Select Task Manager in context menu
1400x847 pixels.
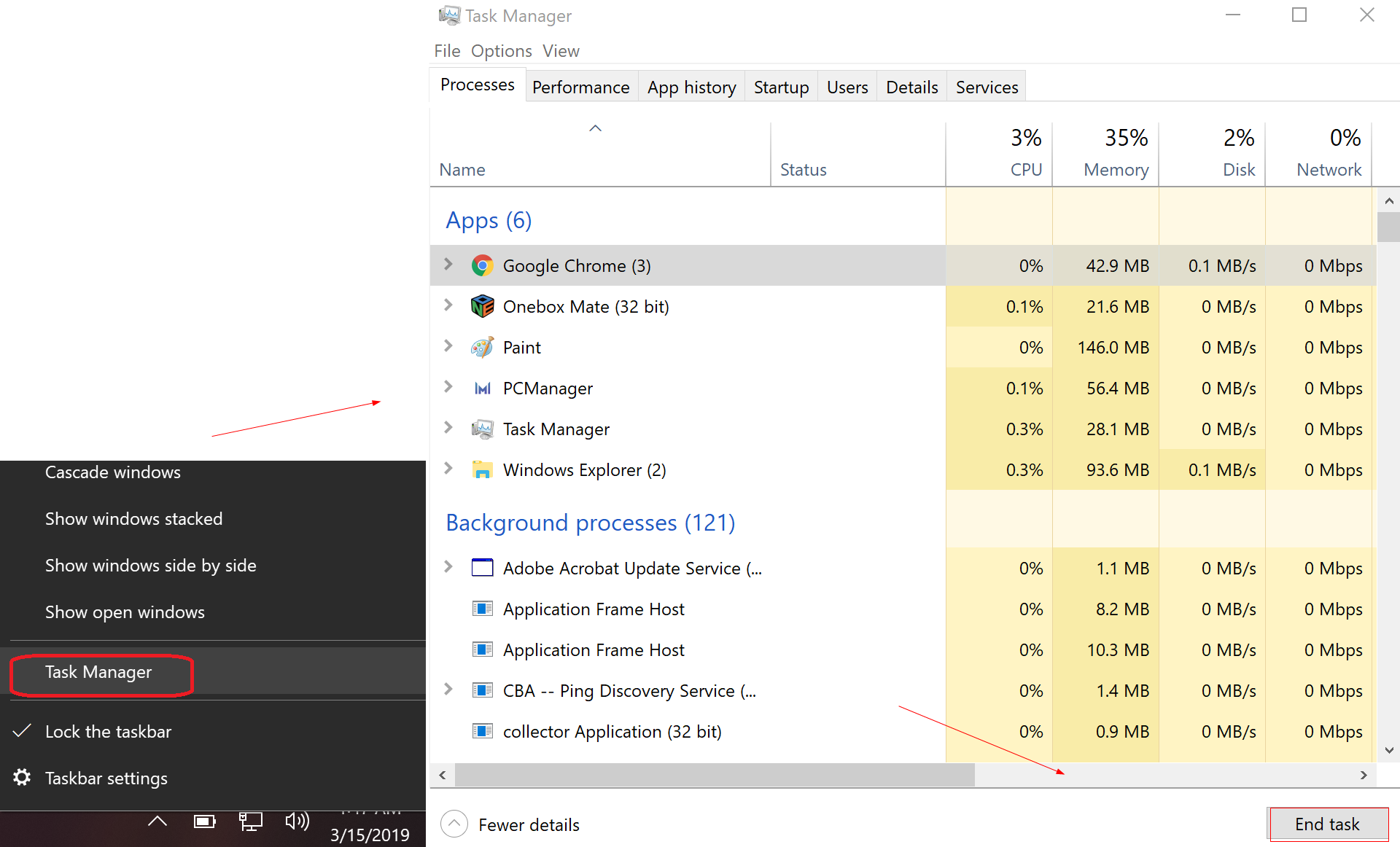(99, 672)
